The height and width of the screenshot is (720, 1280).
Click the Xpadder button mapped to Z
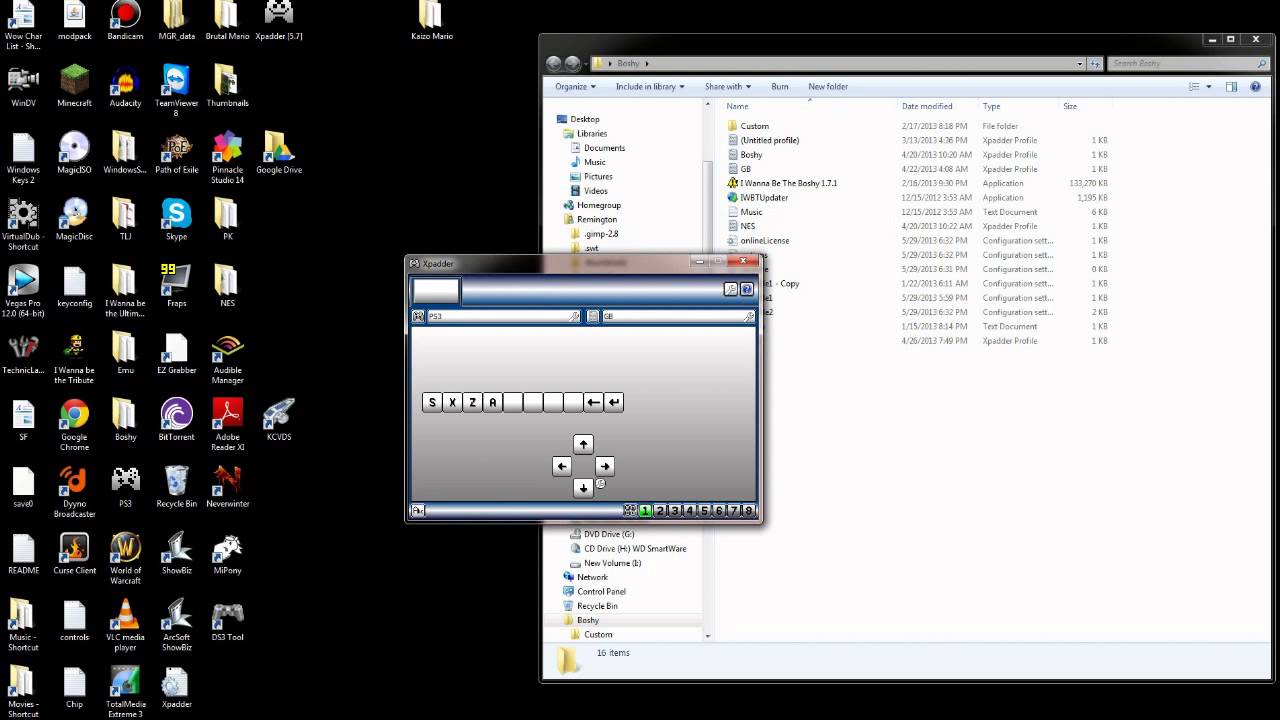point(472,402)
